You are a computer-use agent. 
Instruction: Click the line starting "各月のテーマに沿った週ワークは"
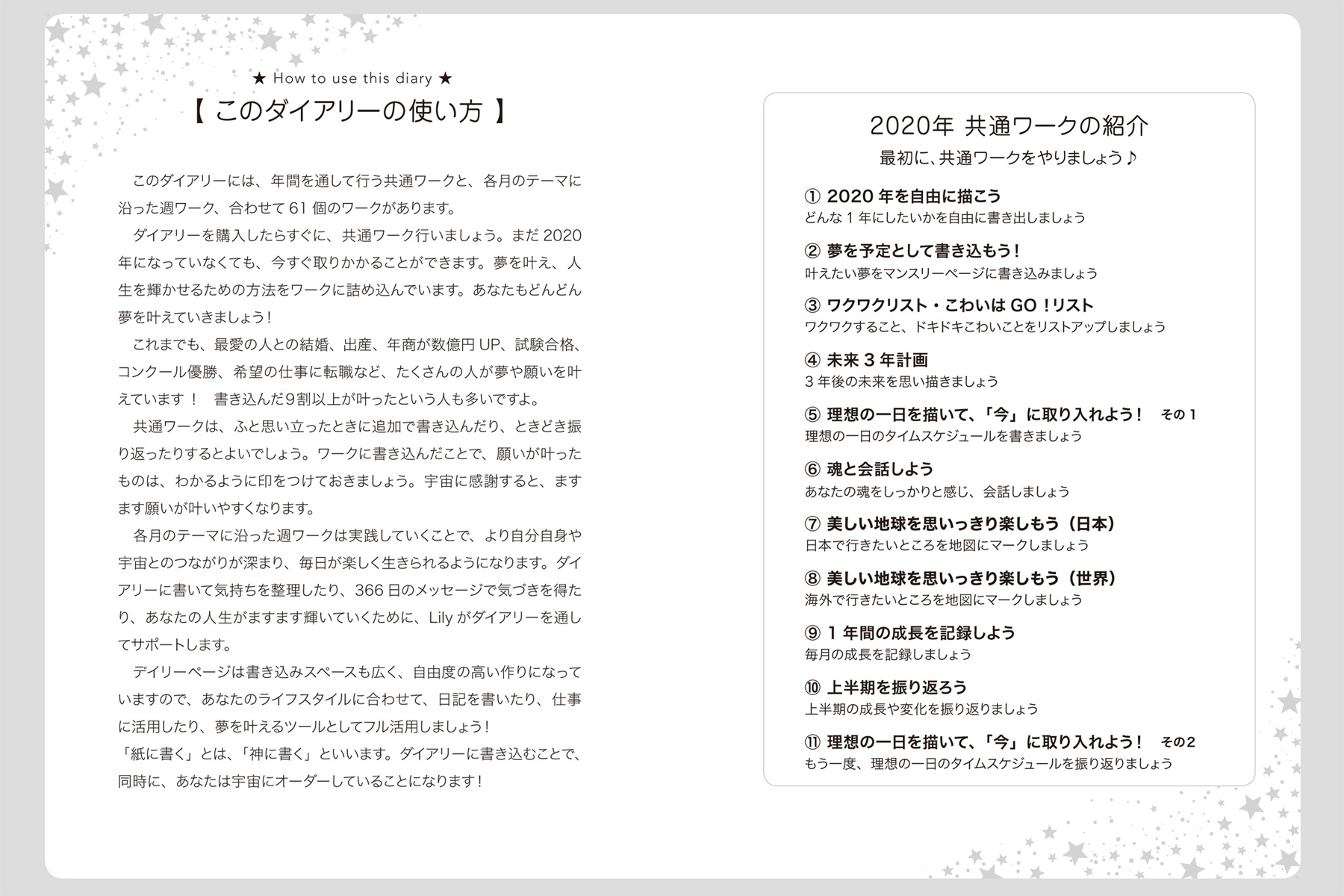(357, 535)
